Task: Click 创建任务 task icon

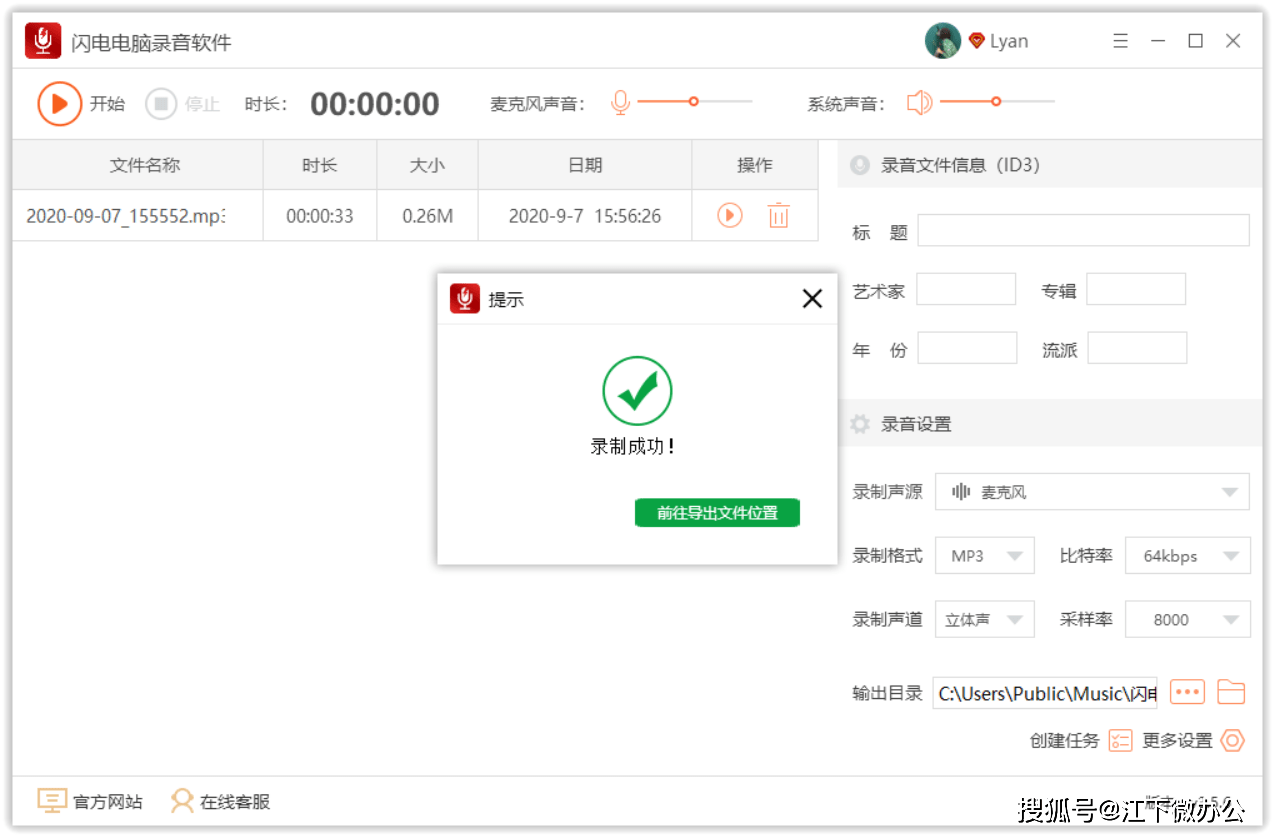Action: [1120, 740]
